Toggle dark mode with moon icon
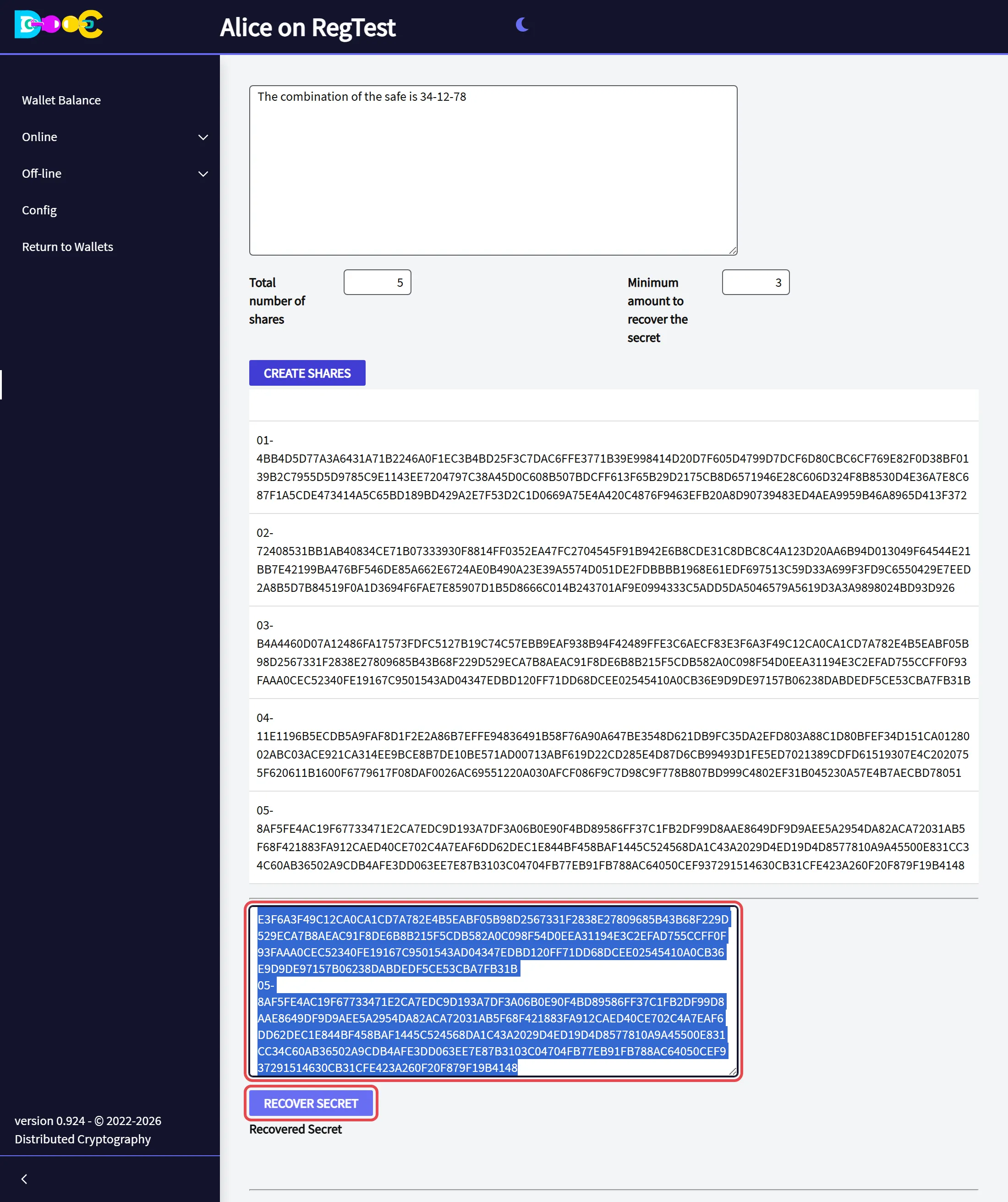 [x=521, y=25]
